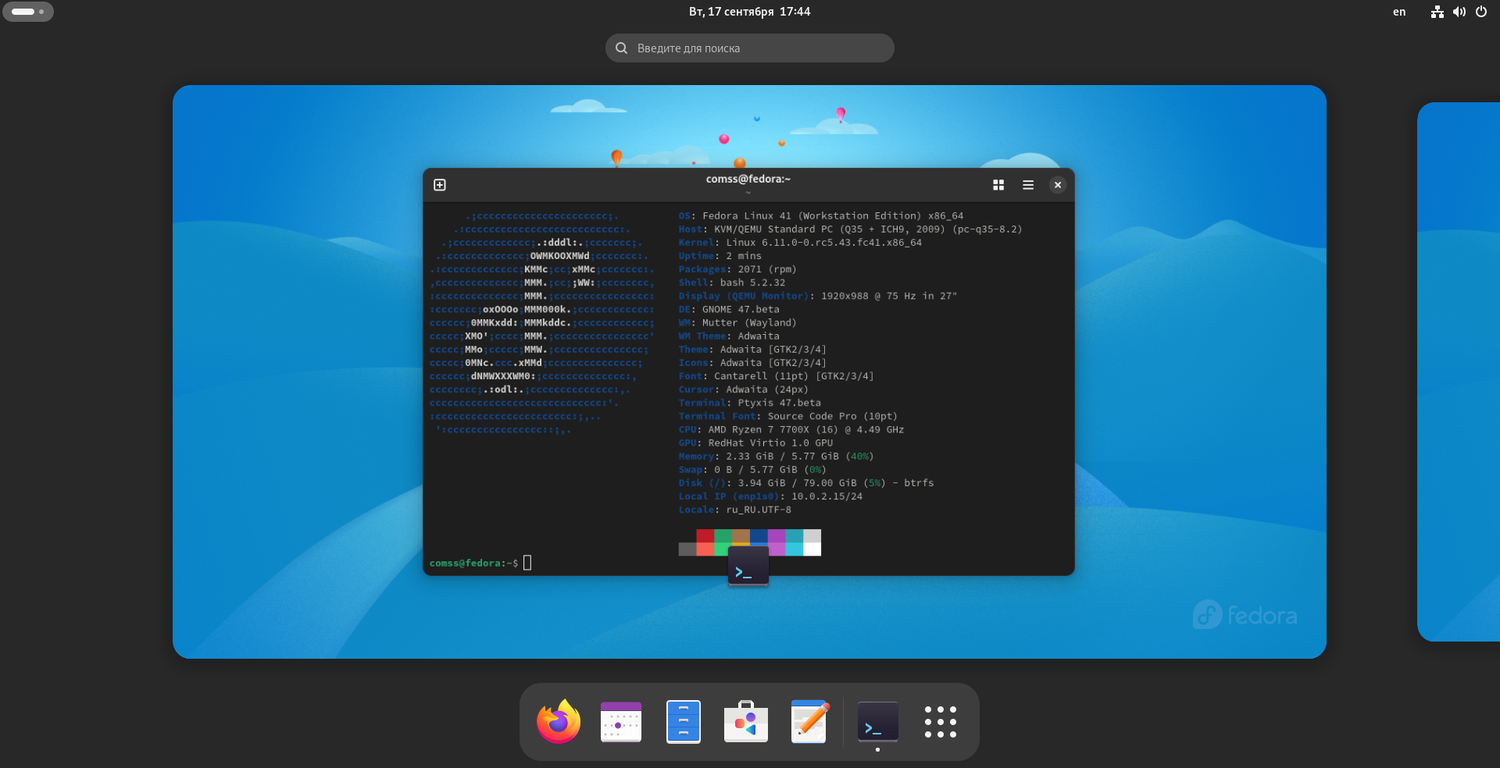Click the 'Kernel: Linux 6.11.0' line

[800, 243]
